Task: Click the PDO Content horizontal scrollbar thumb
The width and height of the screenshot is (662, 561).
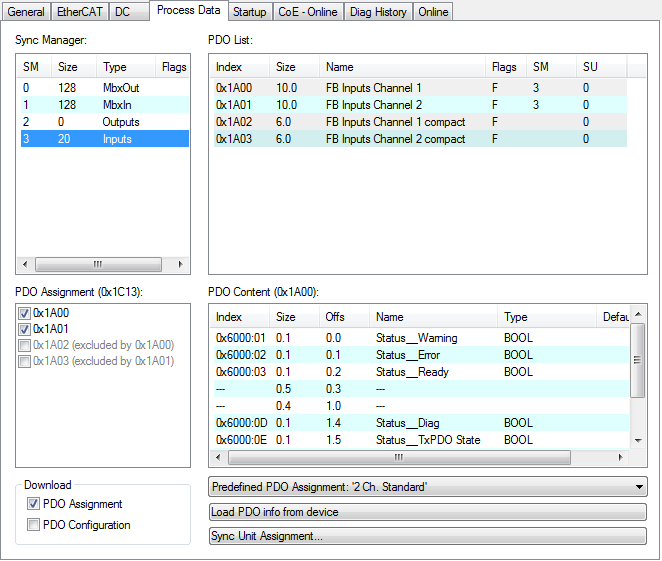Action: click(x=399, y=457)
